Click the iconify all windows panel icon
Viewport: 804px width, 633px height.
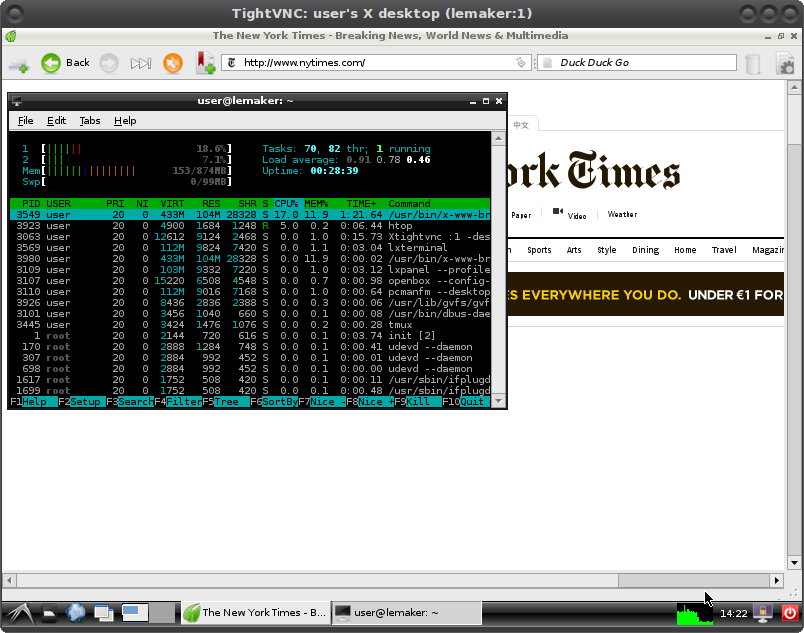click(x=104, y=613)
